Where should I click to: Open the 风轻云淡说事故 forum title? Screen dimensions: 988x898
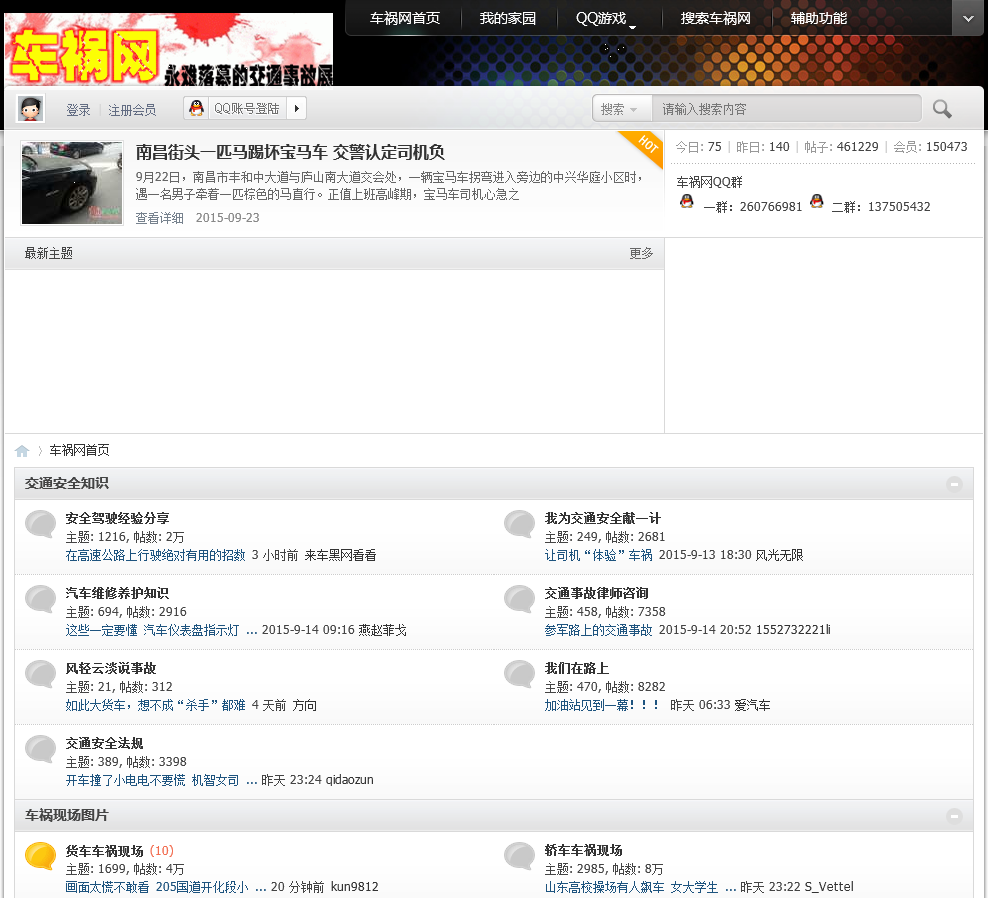[x=111, y=668]
